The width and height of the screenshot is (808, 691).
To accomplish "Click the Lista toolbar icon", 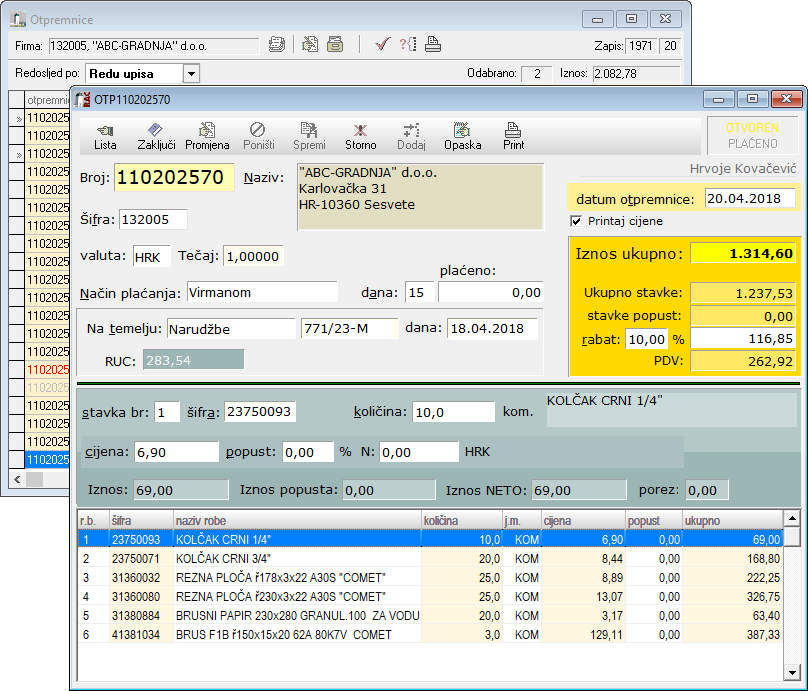I will [105, 137].
